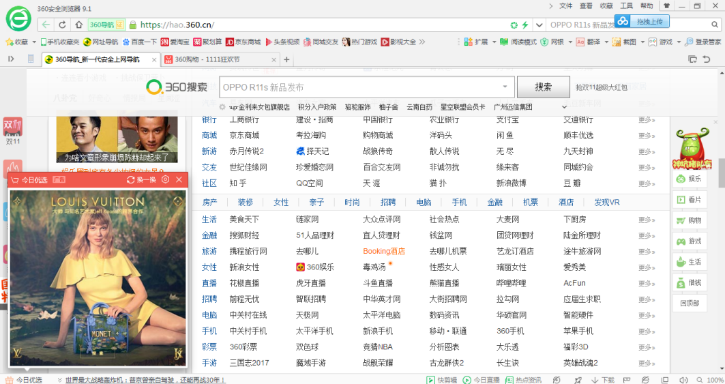Viewport: 725px width, 384px height.
Task: Open the 购物 right sidebar shortcut
Action: 689,221
